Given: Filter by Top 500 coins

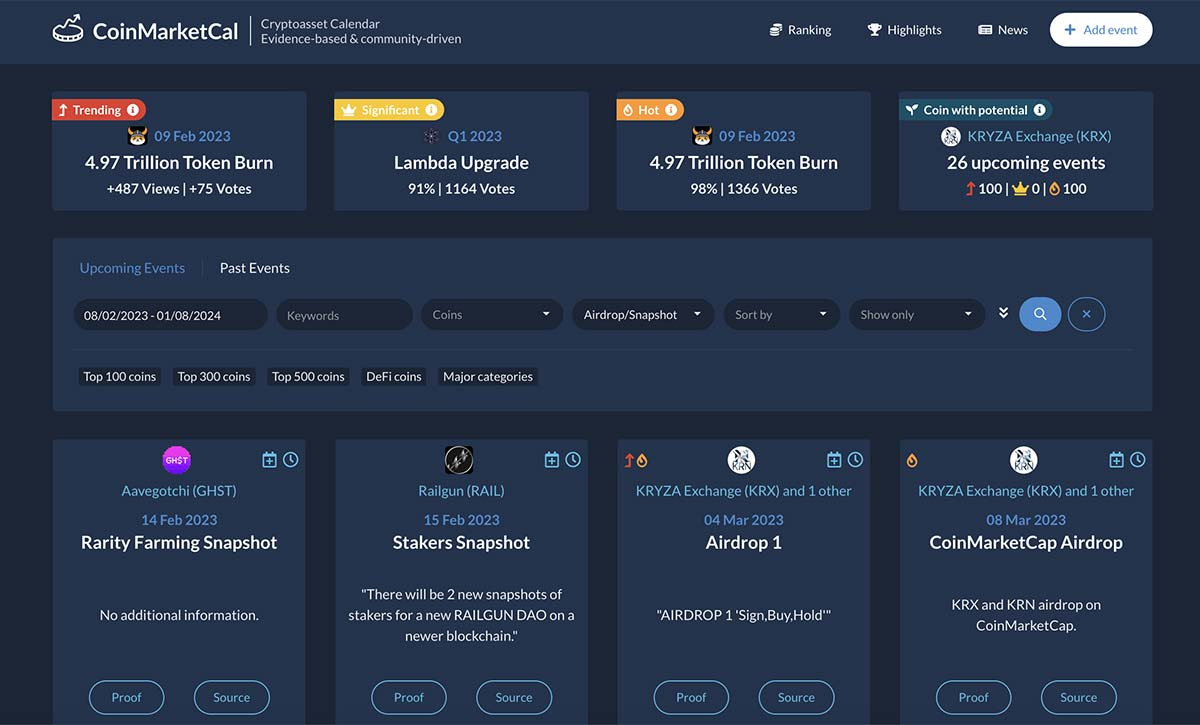Looking at the screenshot, I should tap(308, 377).
